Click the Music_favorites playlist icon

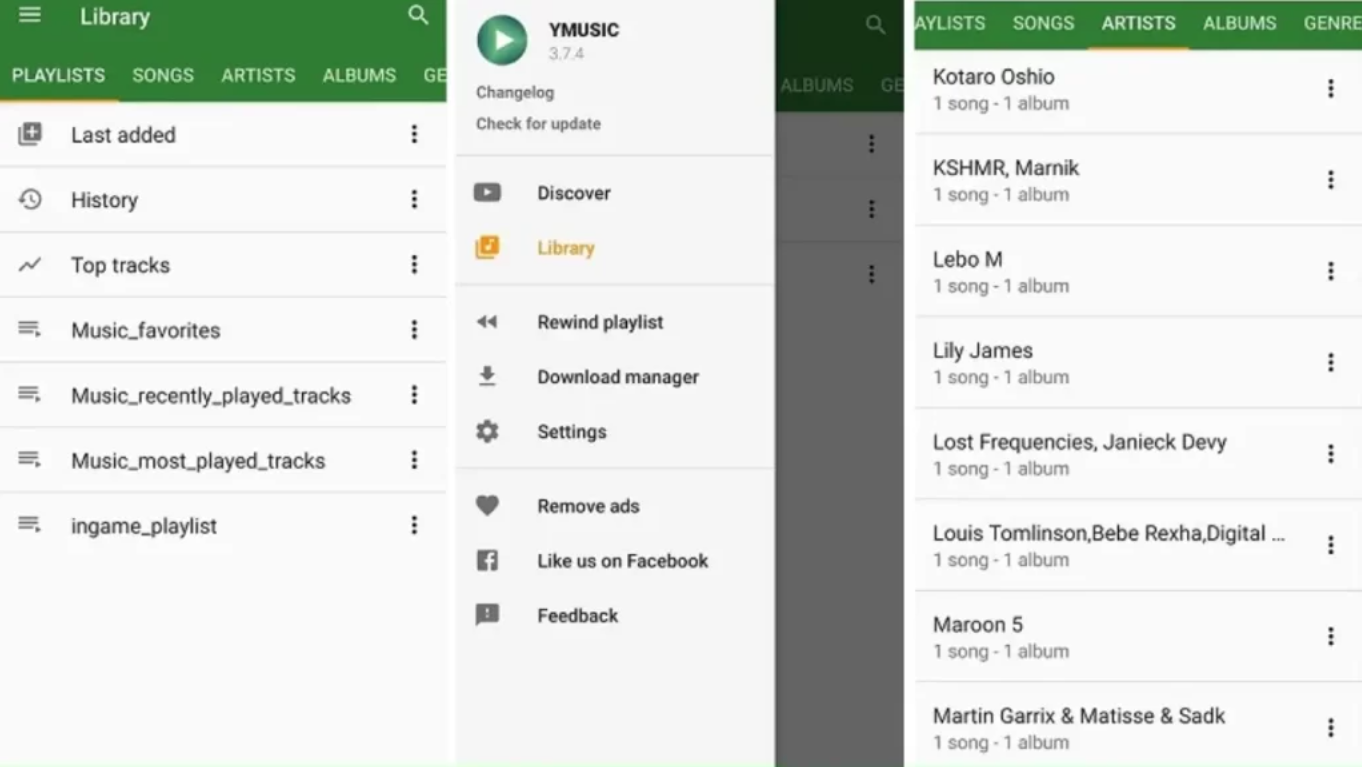(x=30, y=329)
